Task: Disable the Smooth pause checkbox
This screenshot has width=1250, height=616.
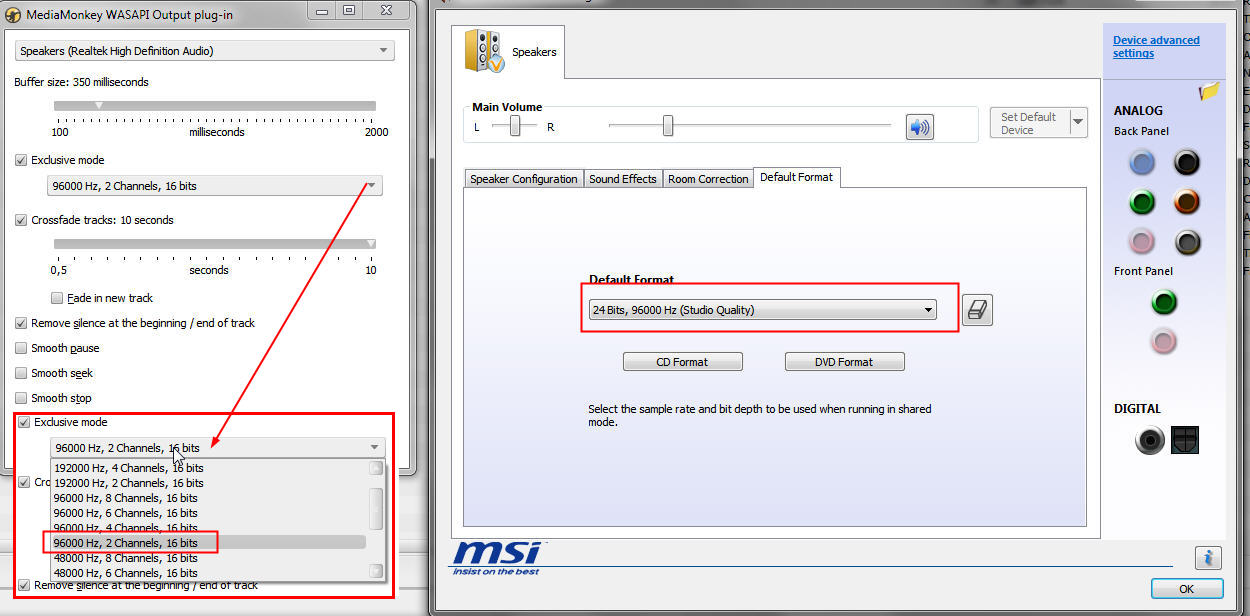Action: click(x=22, y=348)
